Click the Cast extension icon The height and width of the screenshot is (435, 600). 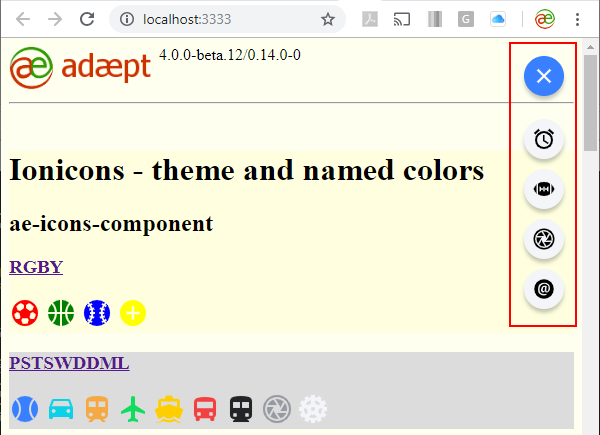tap(402, 19)
